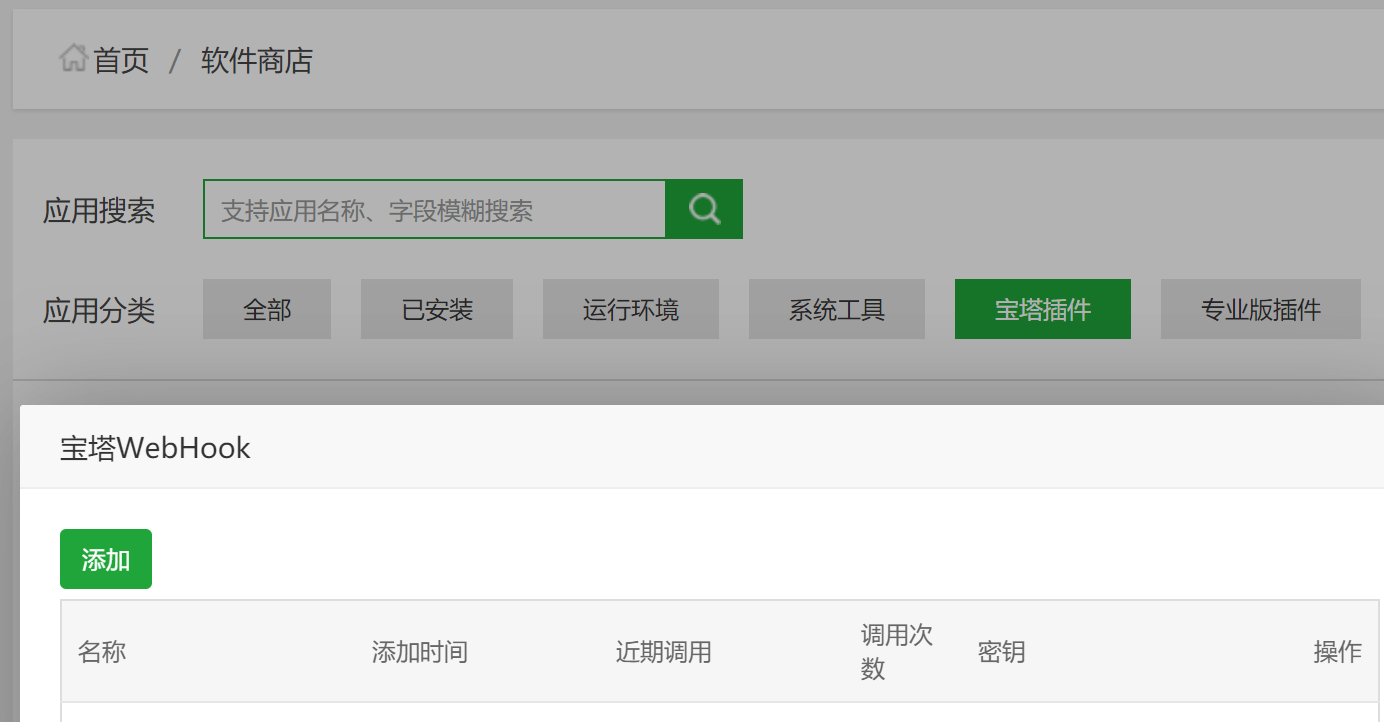Viewport: 1384px width, 722px height.
Task: Open the 首页 breadcrumb link
Action: pos(121,61)
